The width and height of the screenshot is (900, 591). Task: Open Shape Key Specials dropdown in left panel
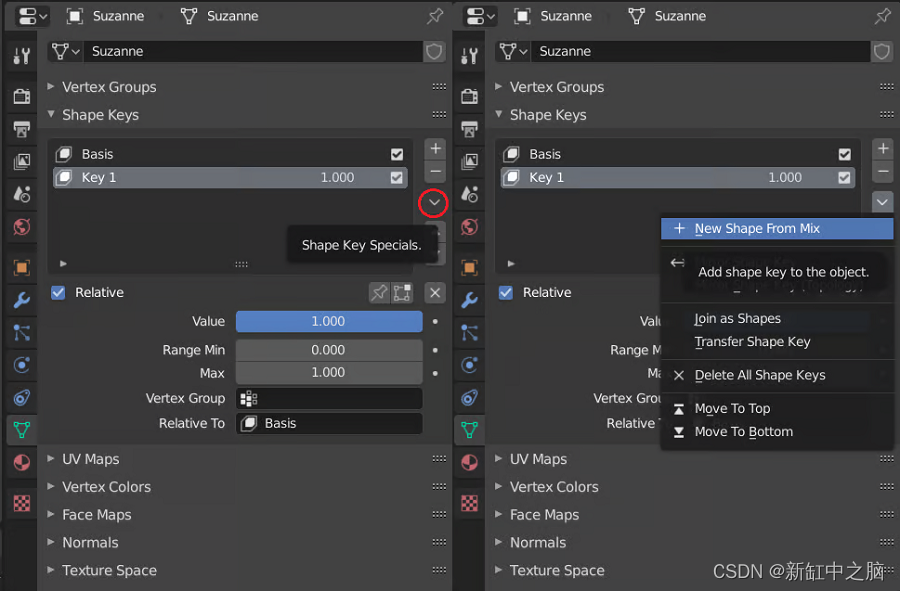(435, 202)
